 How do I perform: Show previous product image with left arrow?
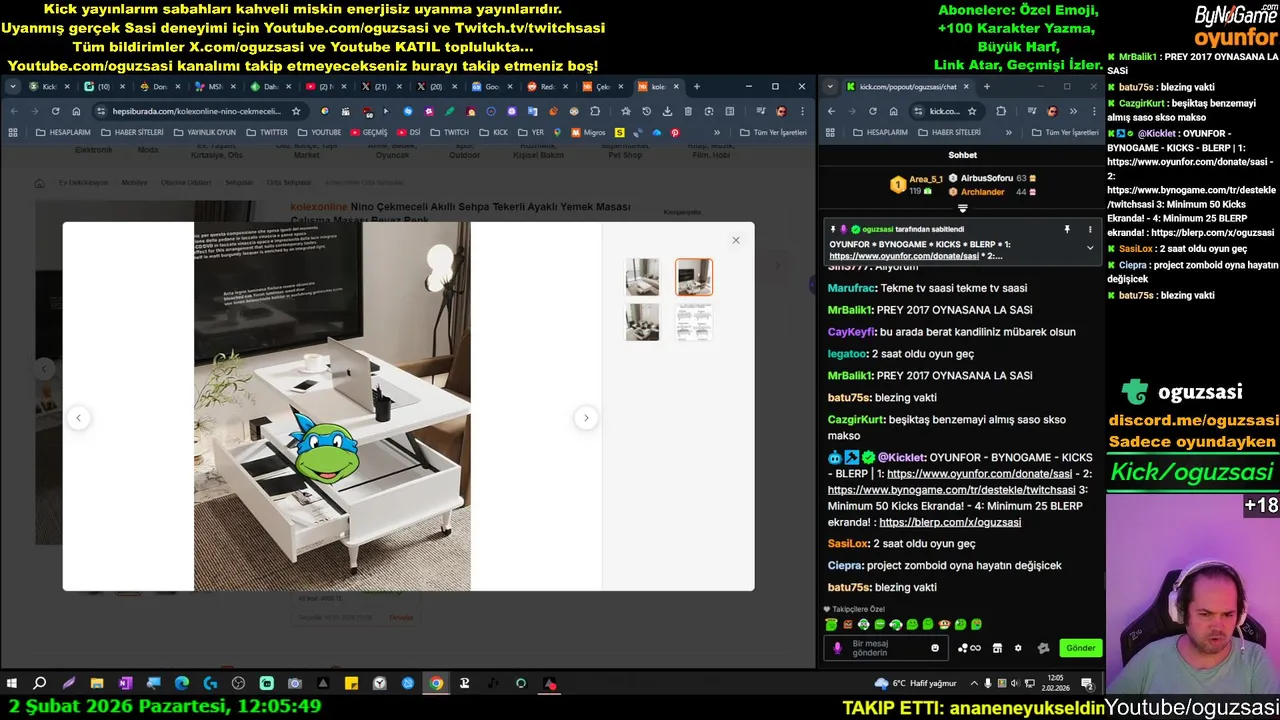(78, 418)
